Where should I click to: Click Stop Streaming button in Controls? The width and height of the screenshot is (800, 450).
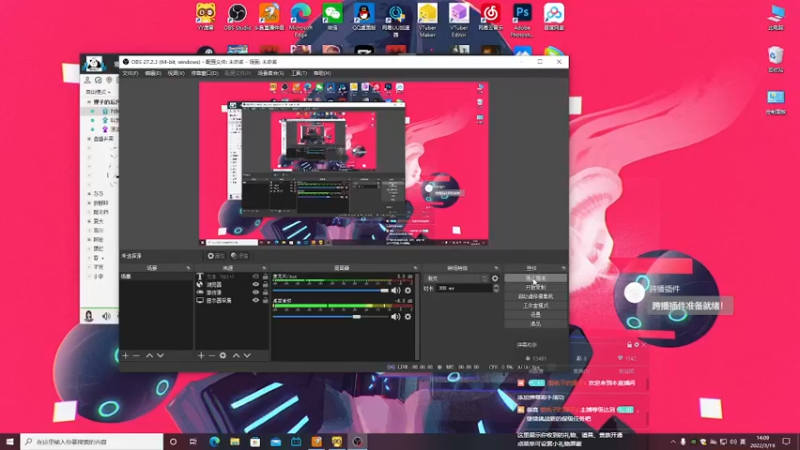[x=536, y=278]
